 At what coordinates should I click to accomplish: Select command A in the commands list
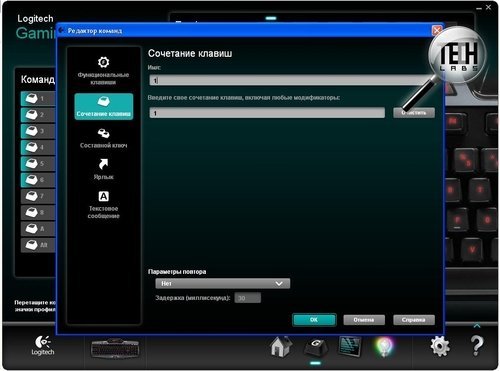[38, 228]
